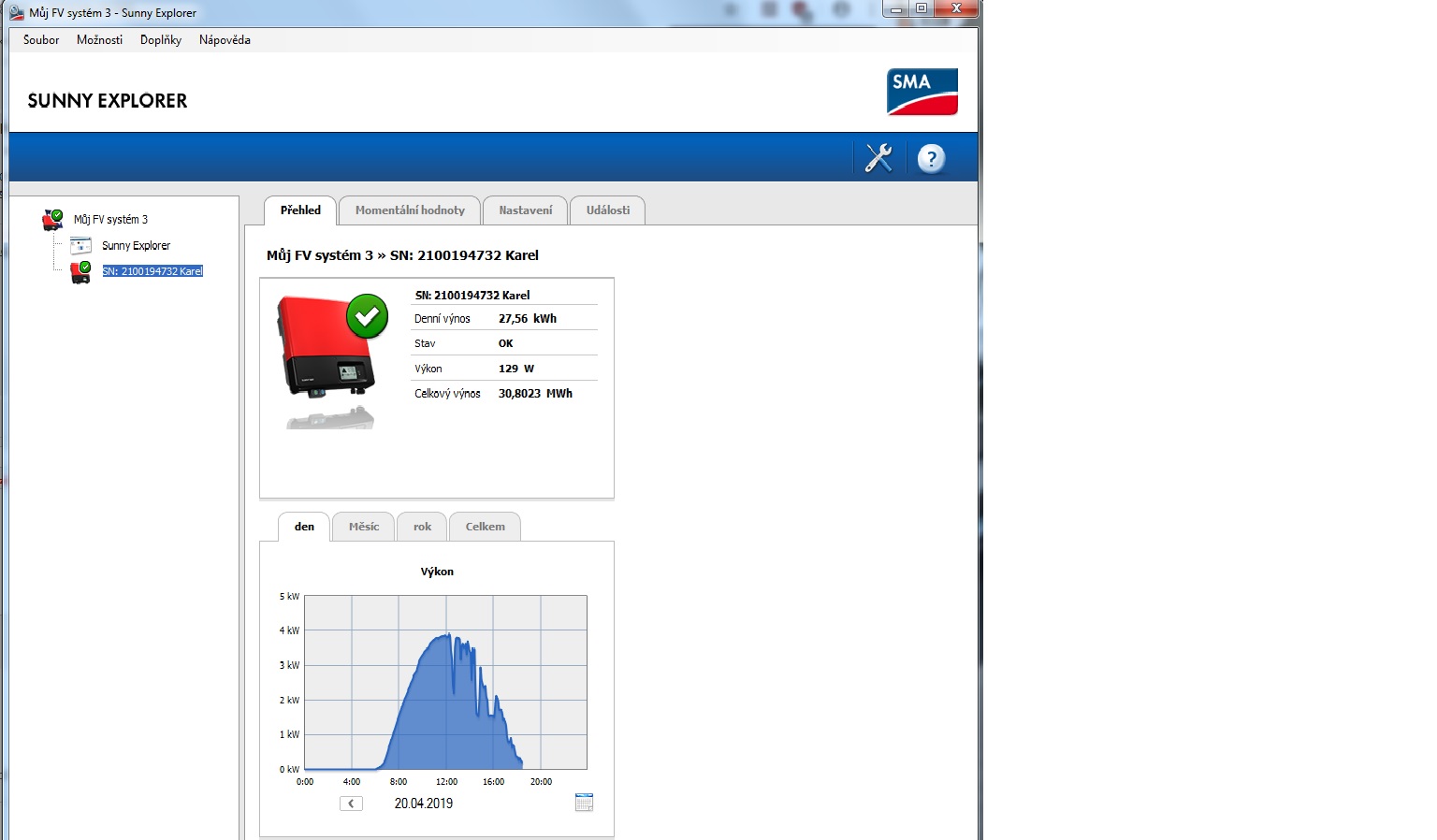This screenshot has width=1437, height=840.
Task: Open the Nápověda menu
Action: (225, 40)
